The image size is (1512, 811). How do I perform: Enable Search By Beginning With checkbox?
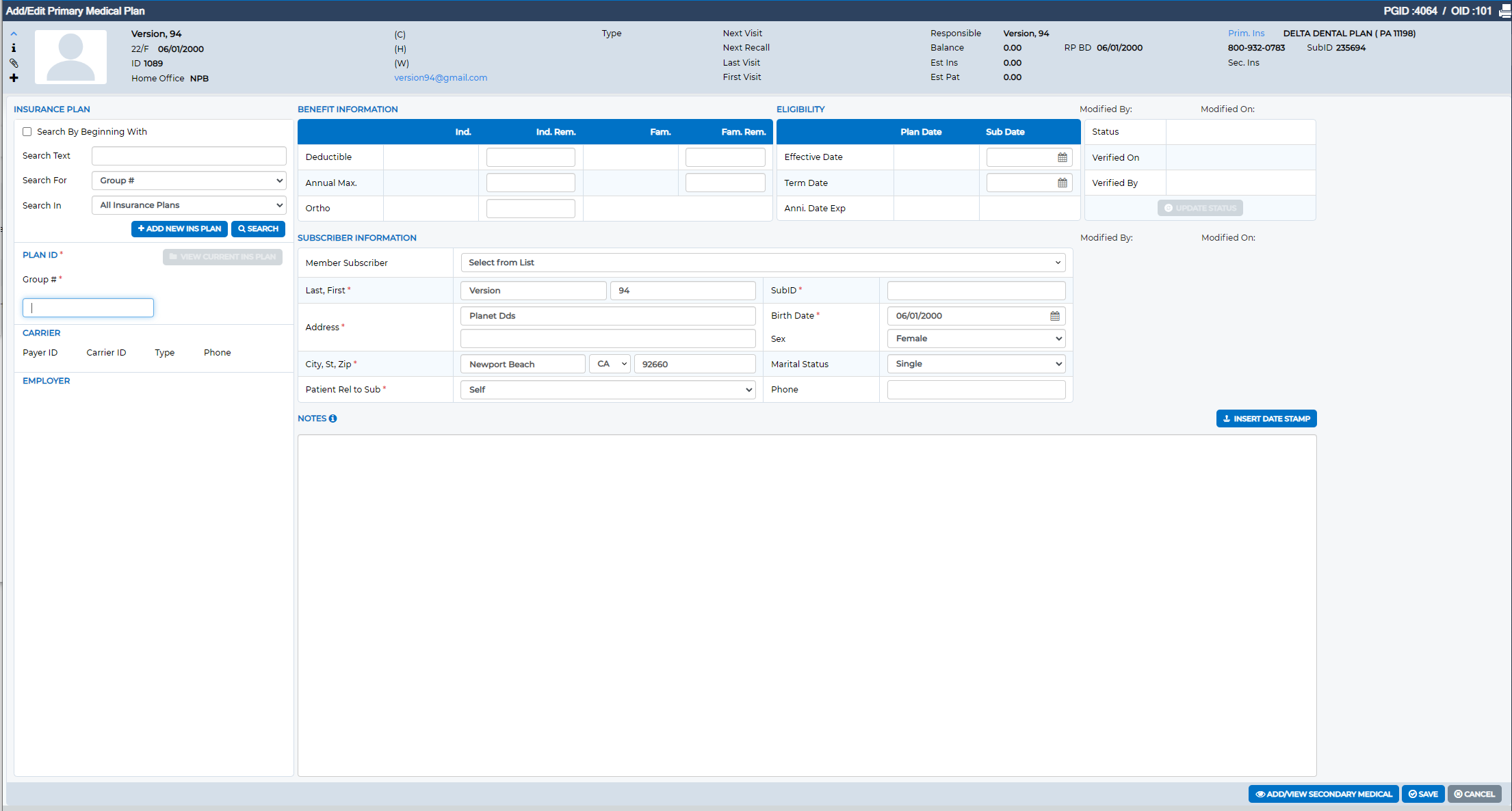(27, 132)
